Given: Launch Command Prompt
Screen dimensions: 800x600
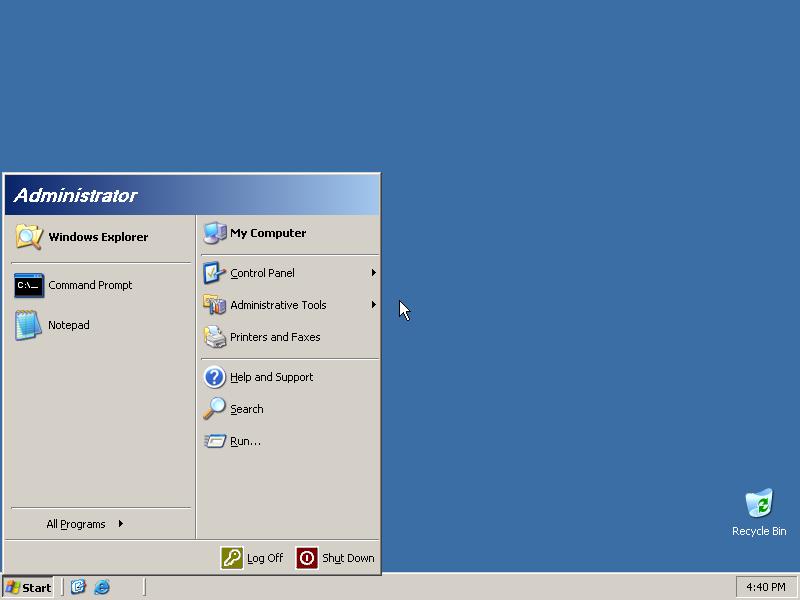Looking at the screenshot, I should pos(90,285).
